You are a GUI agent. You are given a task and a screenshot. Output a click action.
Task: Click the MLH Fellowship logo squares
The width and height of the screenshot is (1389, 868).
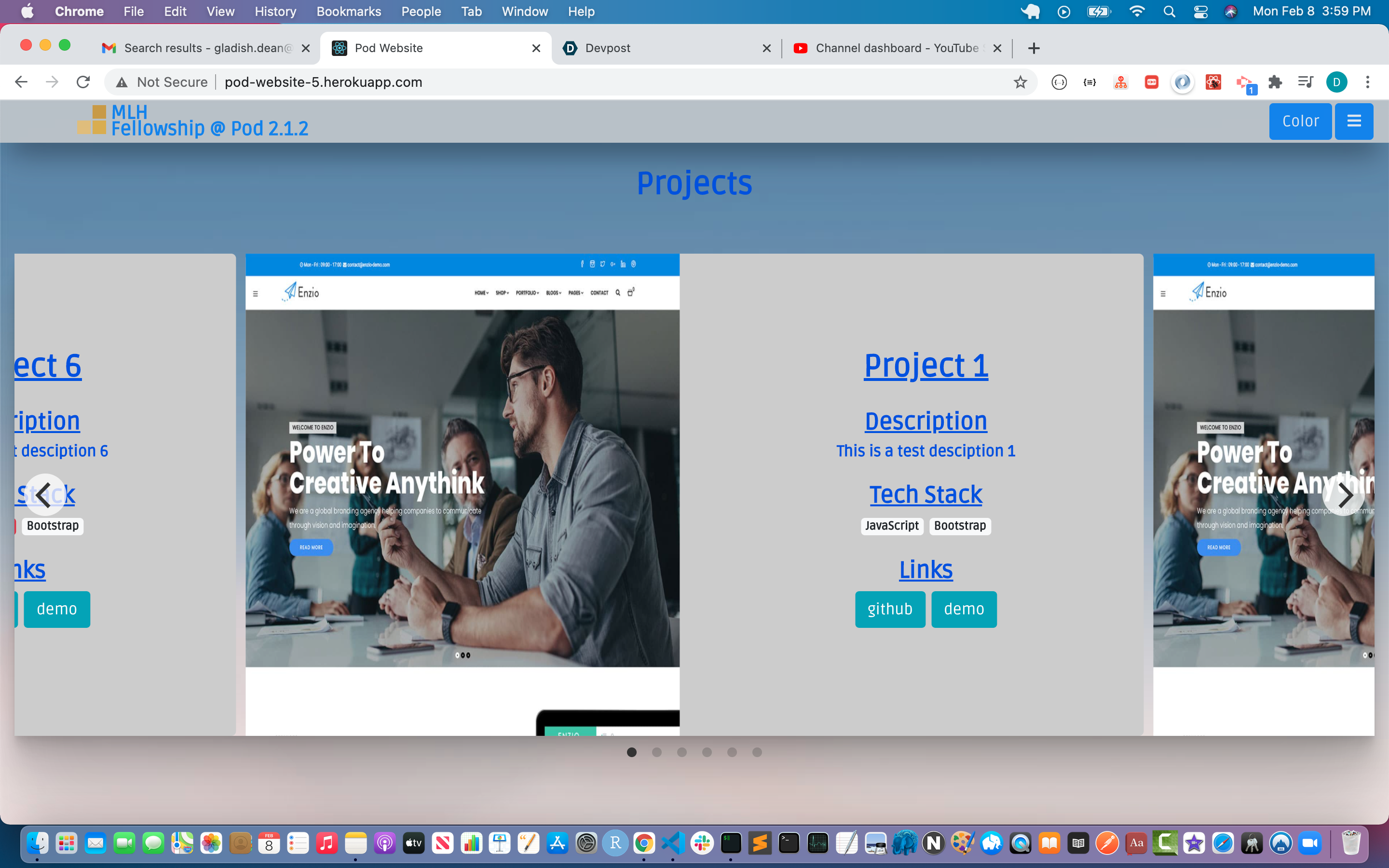(92, 120)
